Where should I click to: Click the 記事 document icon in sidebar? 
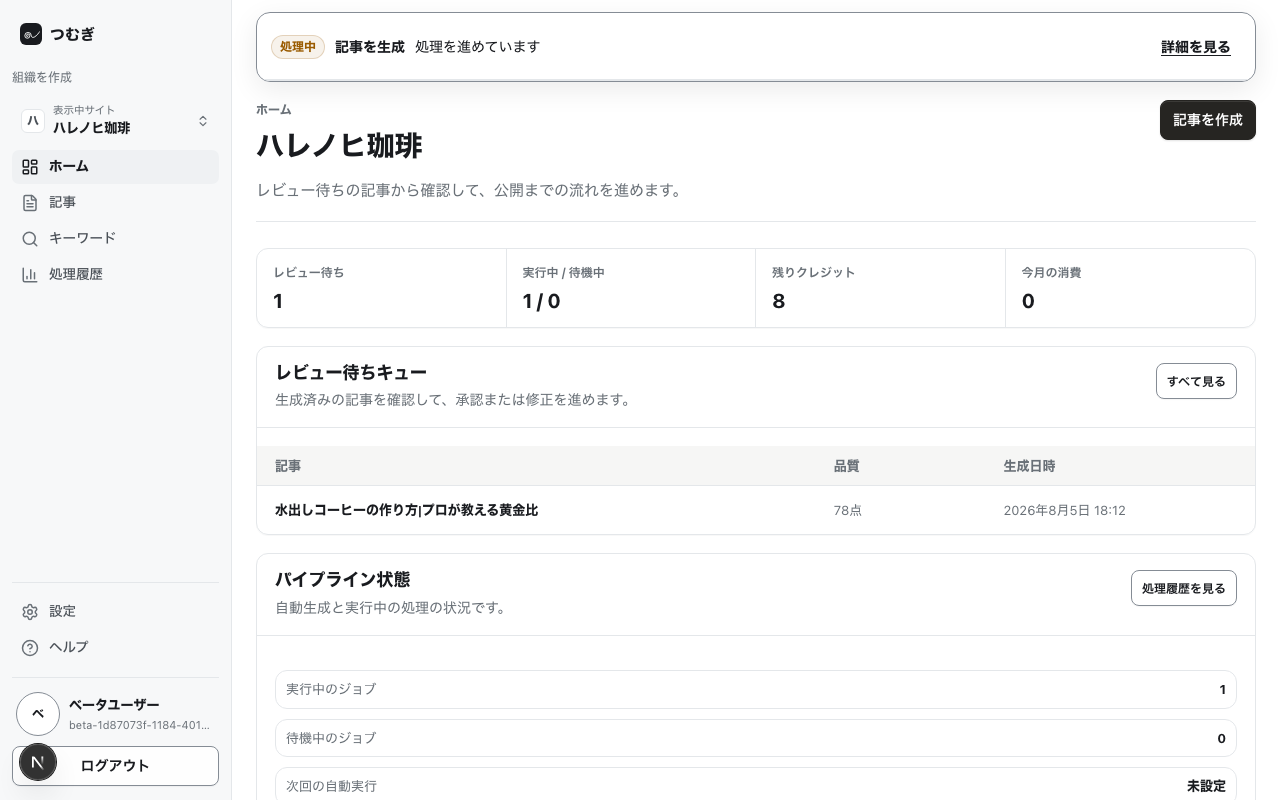pos(30,203)
